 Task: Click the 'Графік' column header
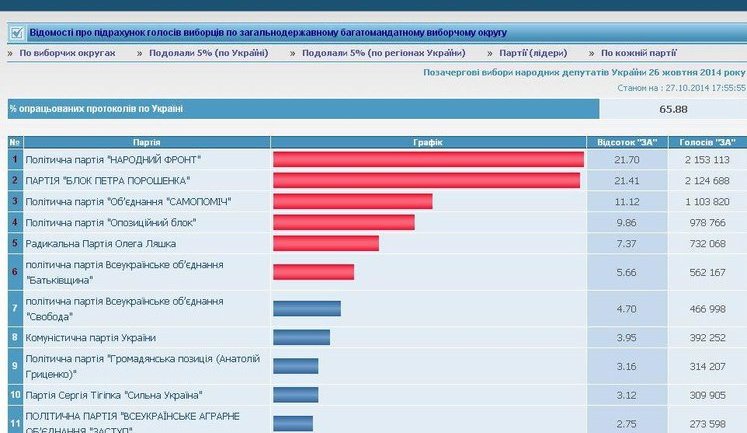point(428,142)
